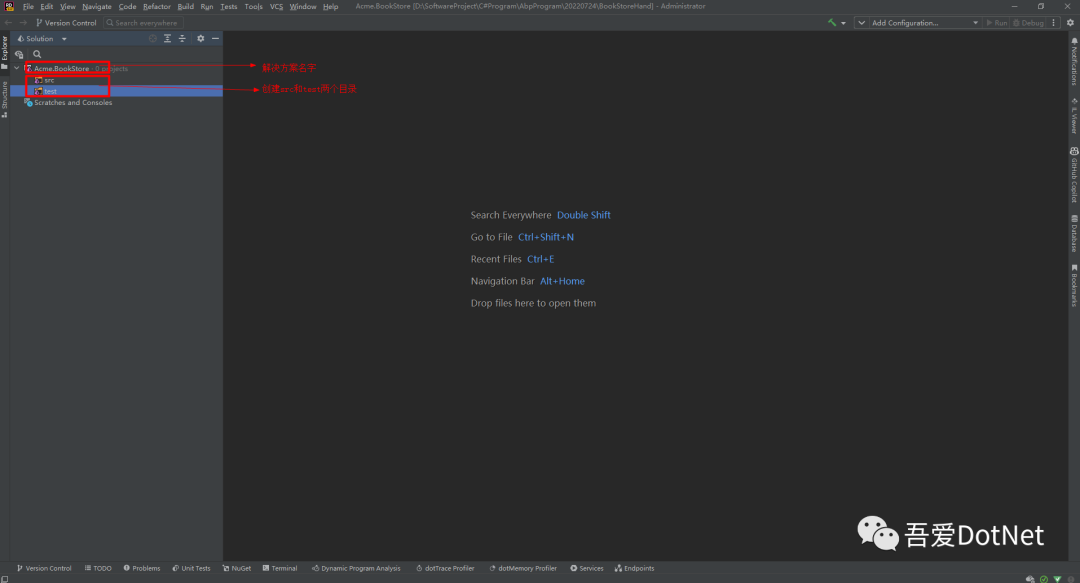Open dropdown arrow next to Build hammer
Screen dimensions: 1080x583
843,23
